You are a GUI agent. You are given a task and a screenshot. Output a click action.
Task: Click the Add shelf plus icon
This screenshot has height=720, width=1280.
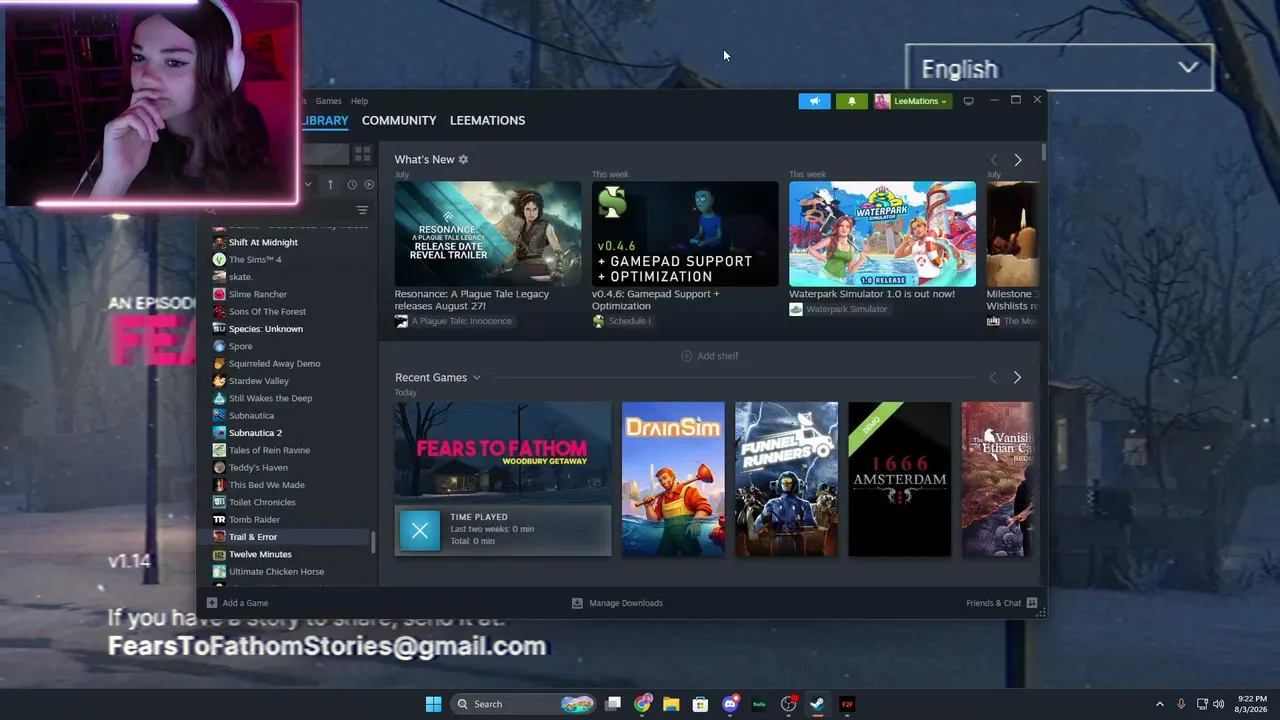pos(686,356)
